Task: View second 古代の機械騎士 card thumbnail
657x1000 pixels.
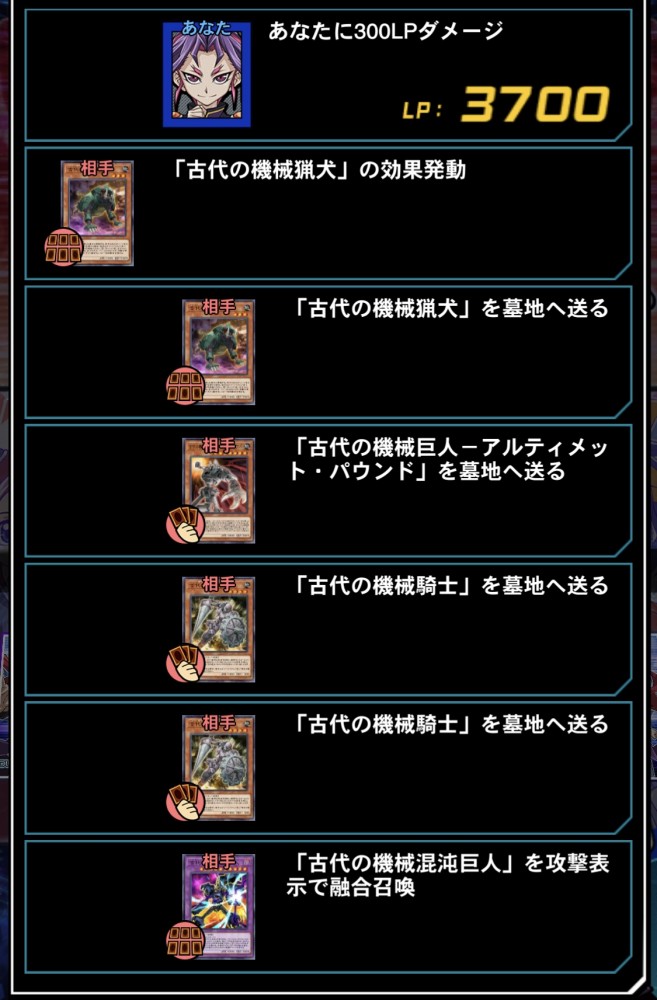Action: tap(218, 767)
